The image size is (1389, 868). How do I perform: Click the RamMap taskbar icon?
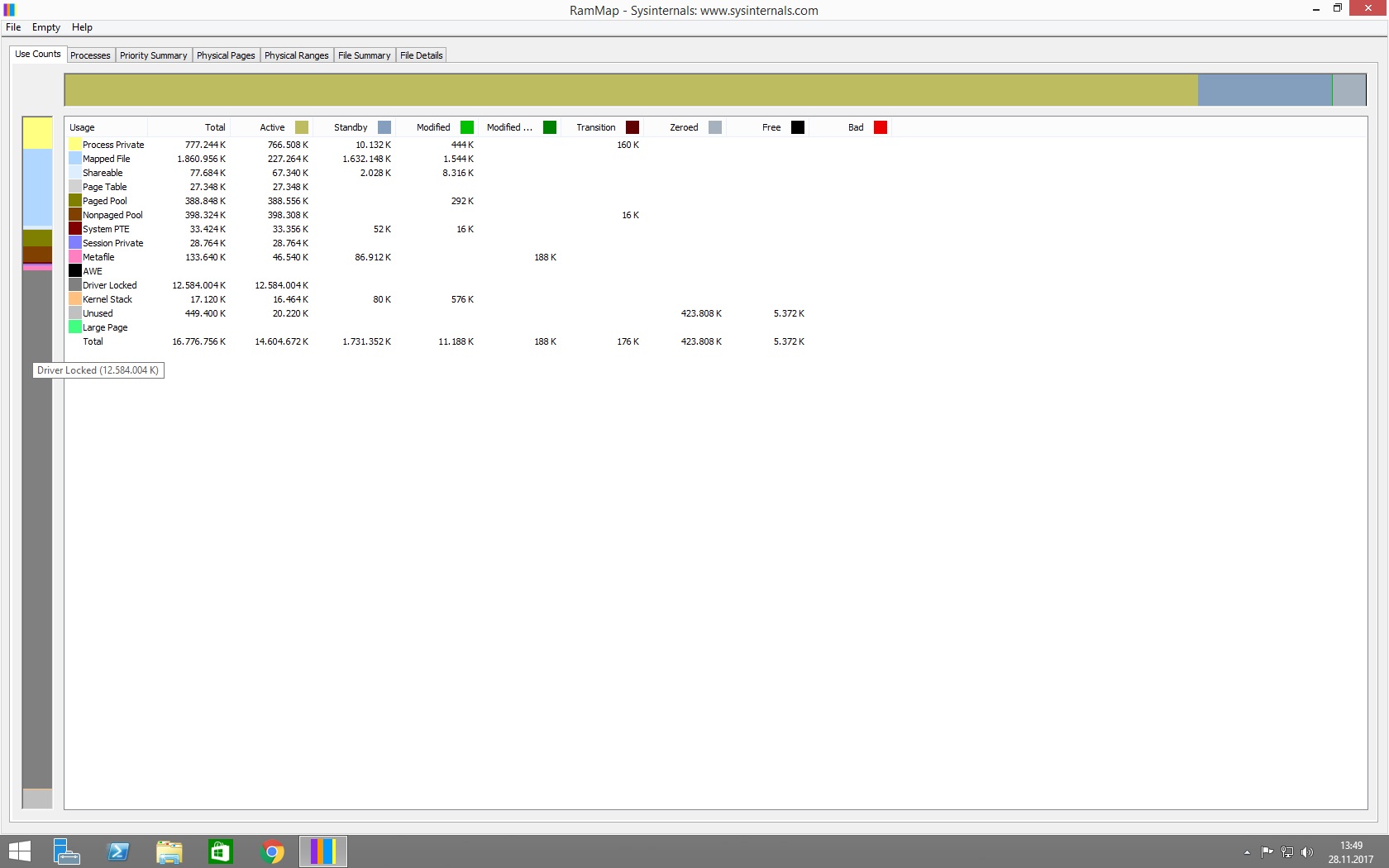(x=323, y=851)
